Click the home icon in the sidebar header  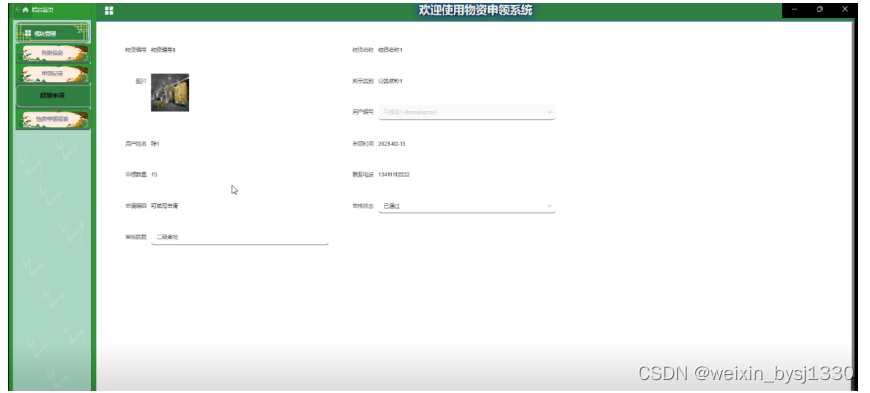[26, 10]
